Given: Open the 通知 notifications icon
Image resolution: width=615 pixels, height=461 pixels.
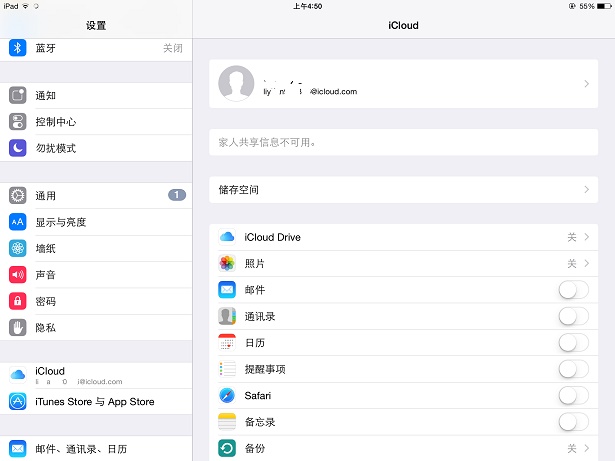Looking at the screenshot, I should pyautogui.click(x=18, y=95).
